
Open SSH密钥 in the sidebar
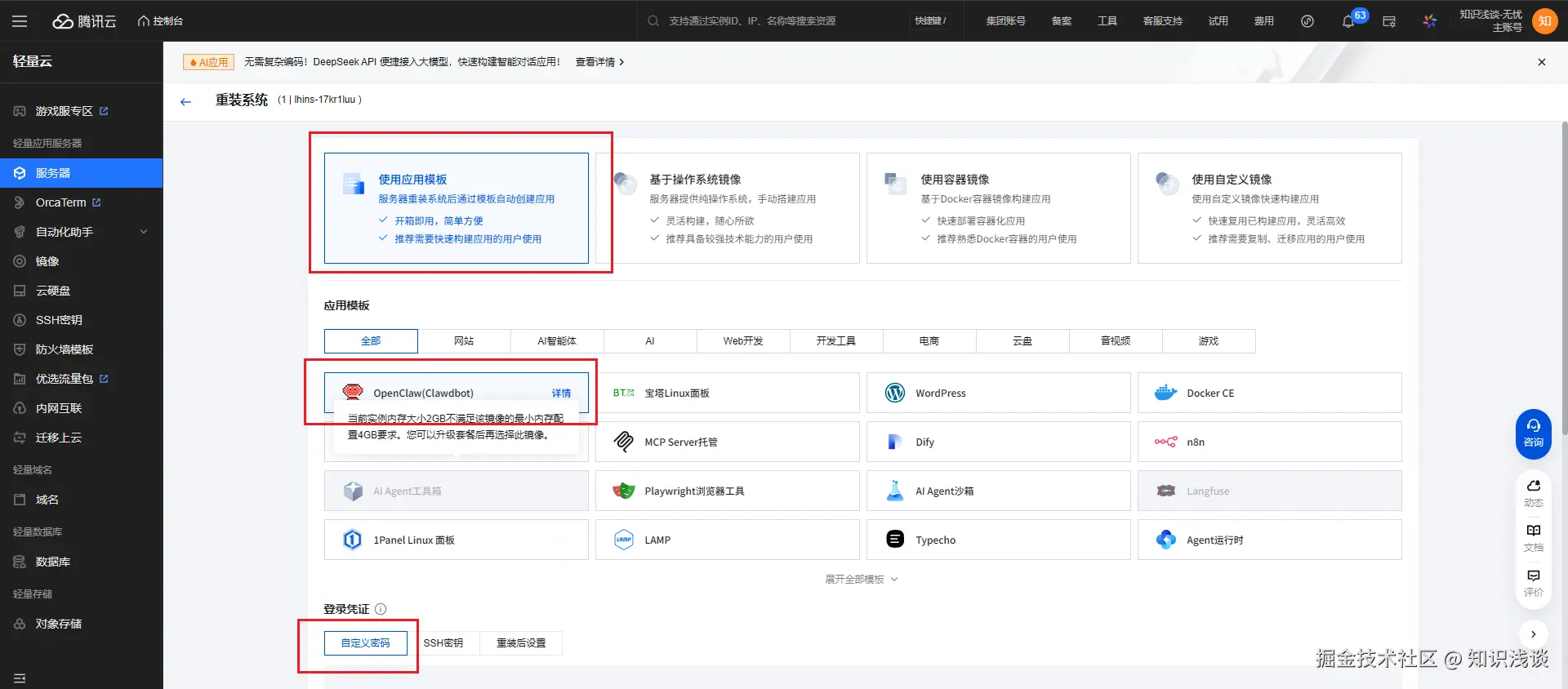pyautogui.click(x=59, y=320)
